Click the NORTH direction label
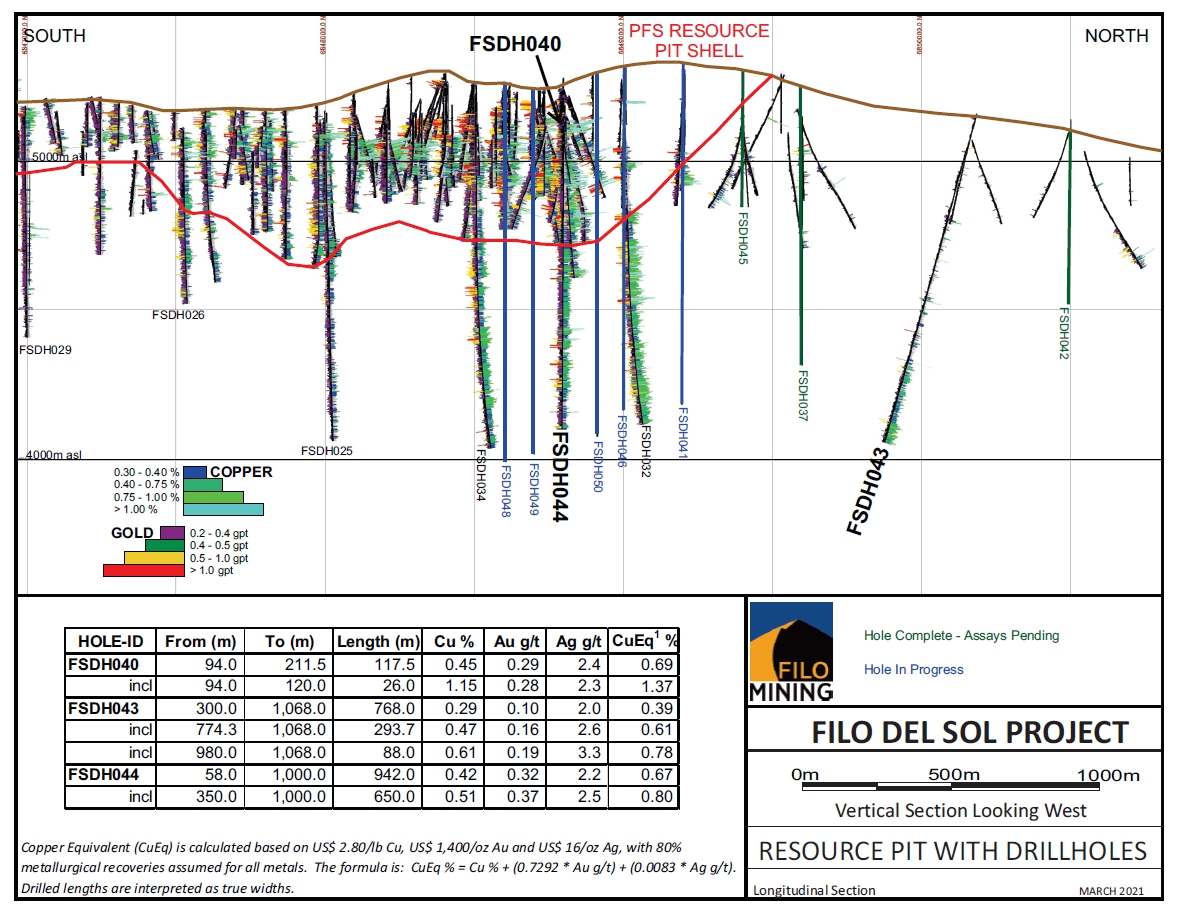Viewport: 1181px width, 913px height. [1116, 36]
